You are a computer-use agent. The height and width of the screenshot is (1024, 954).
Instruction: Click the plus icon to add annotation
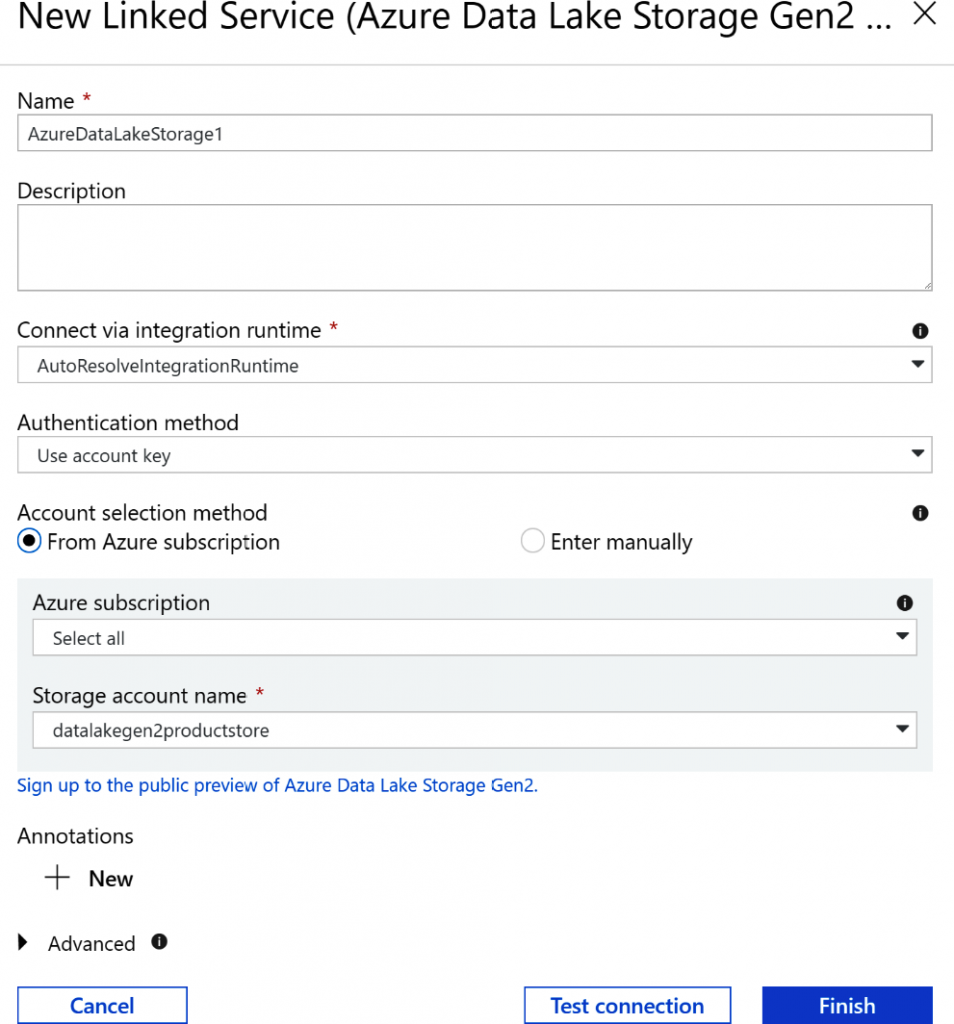point(58,878)
